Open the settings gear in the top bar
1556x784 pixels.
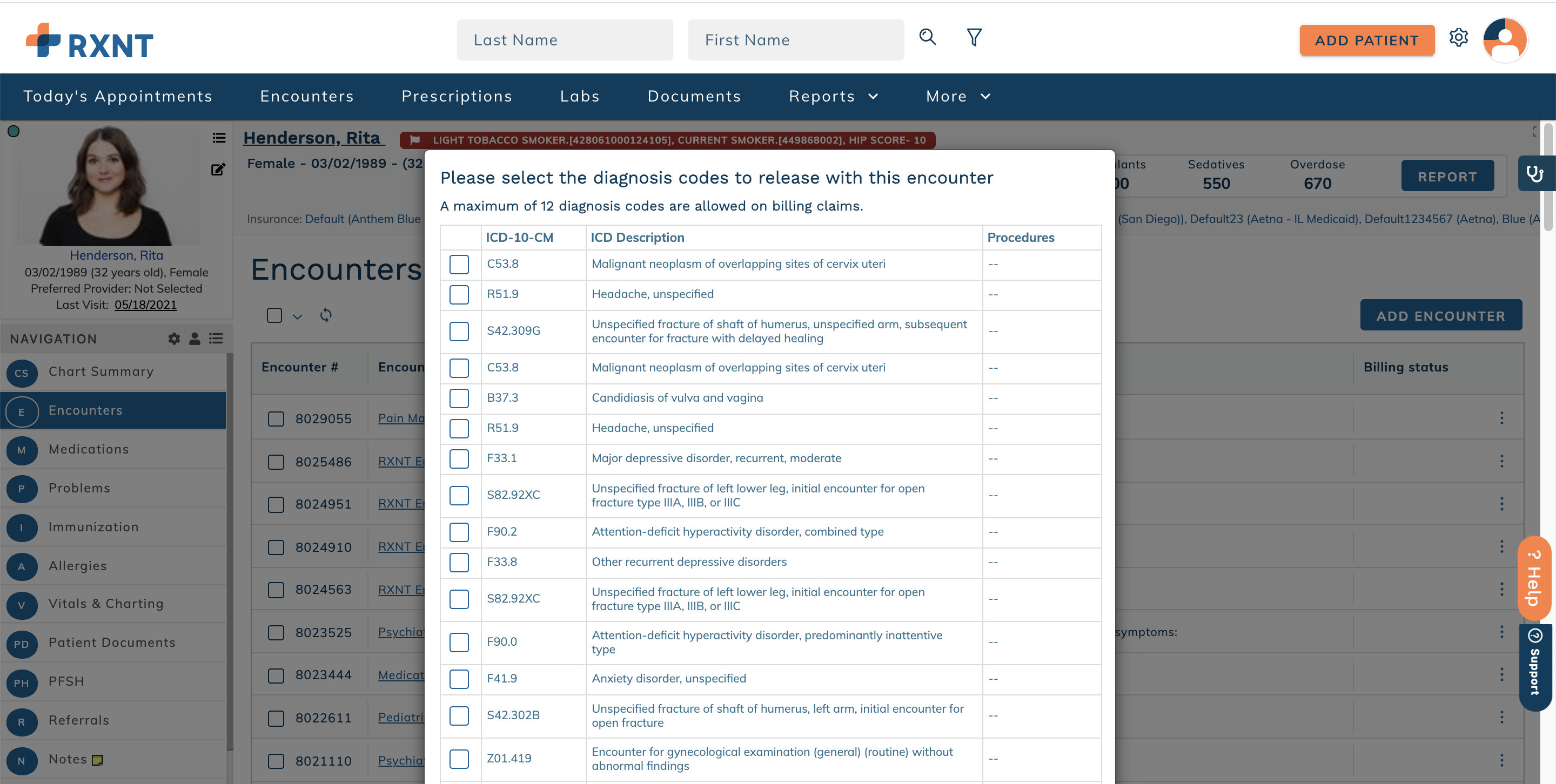(1459, 38)
